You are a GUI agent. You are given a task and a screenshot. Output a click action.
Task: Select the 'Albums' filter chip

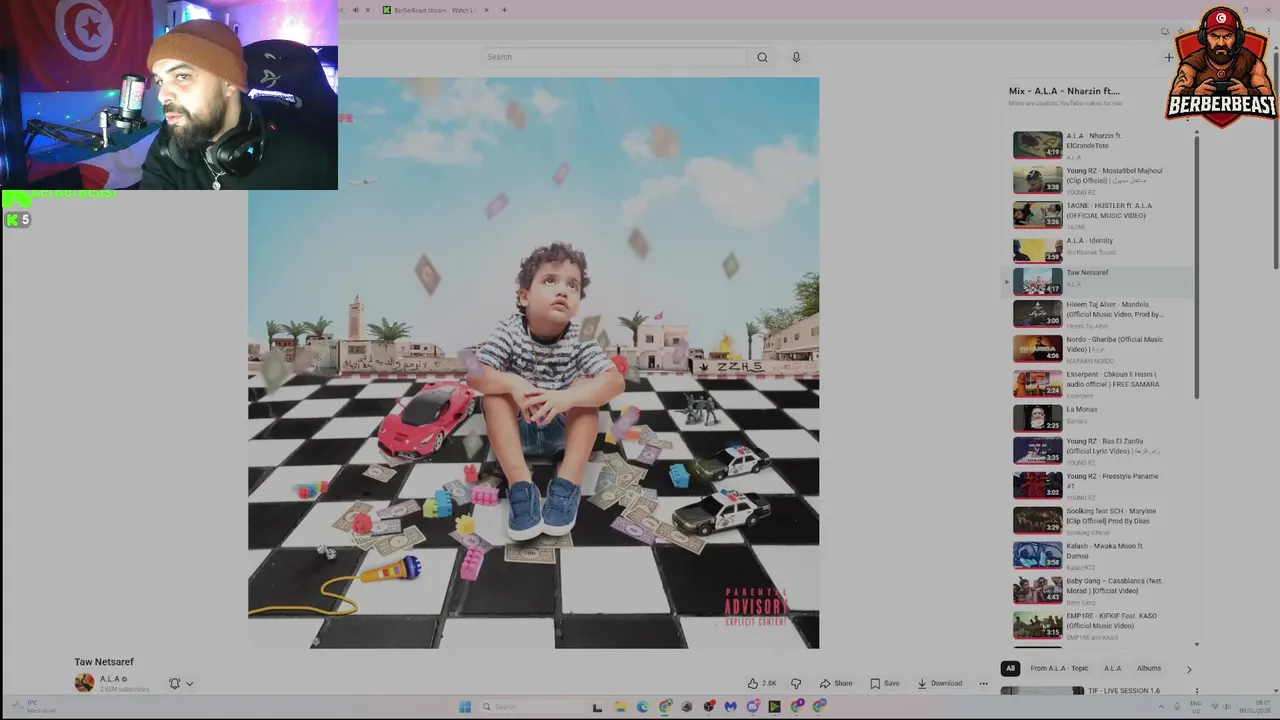1148,668
